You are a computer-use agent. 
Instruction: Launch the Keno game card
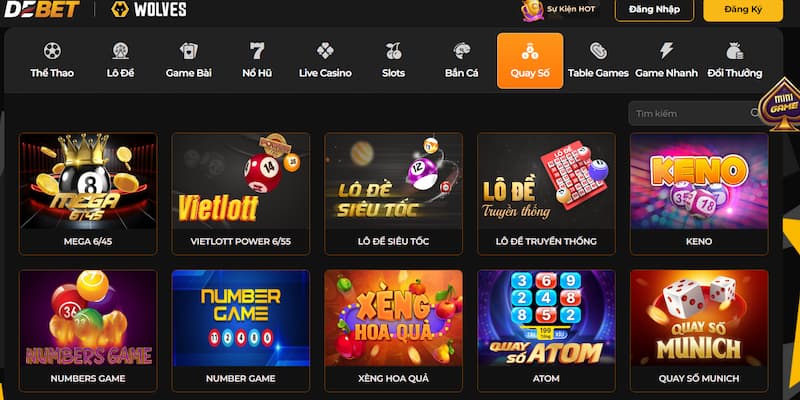coord(699,194)
